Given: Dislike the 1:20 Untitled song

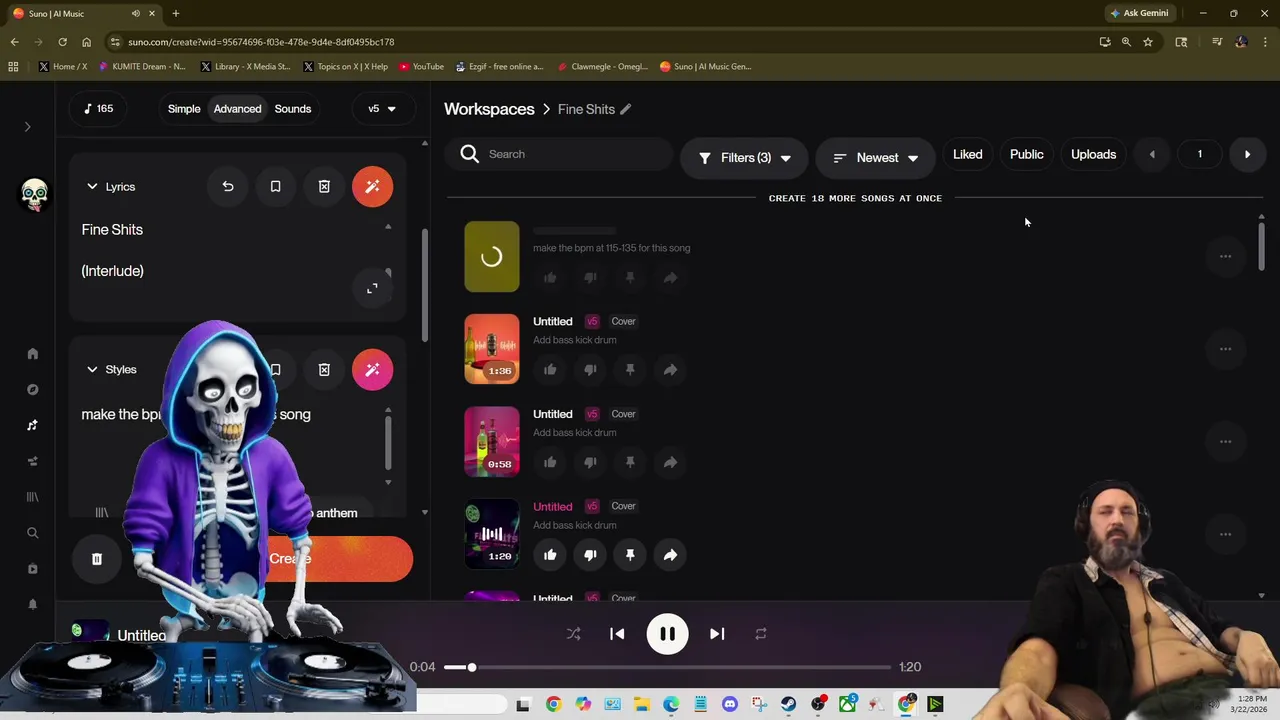Looking at the screenshot, I should [590, 555].
